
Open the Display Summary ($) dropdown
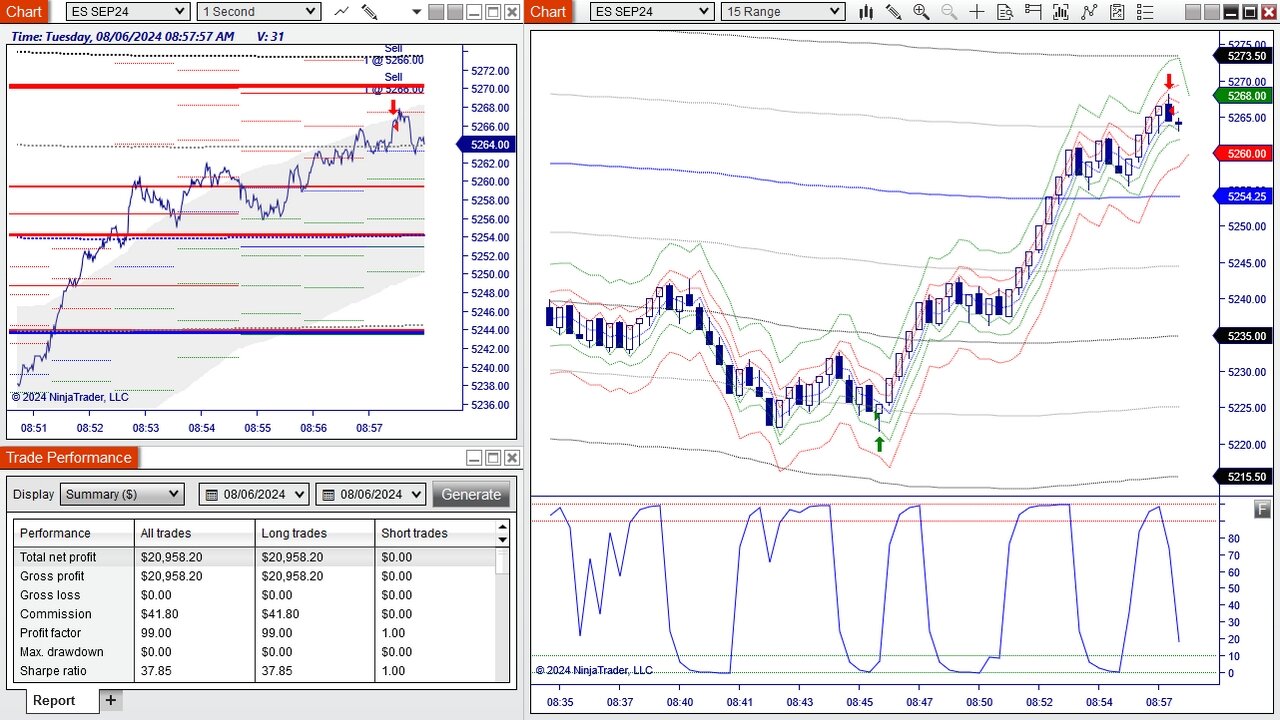[122, 494]
